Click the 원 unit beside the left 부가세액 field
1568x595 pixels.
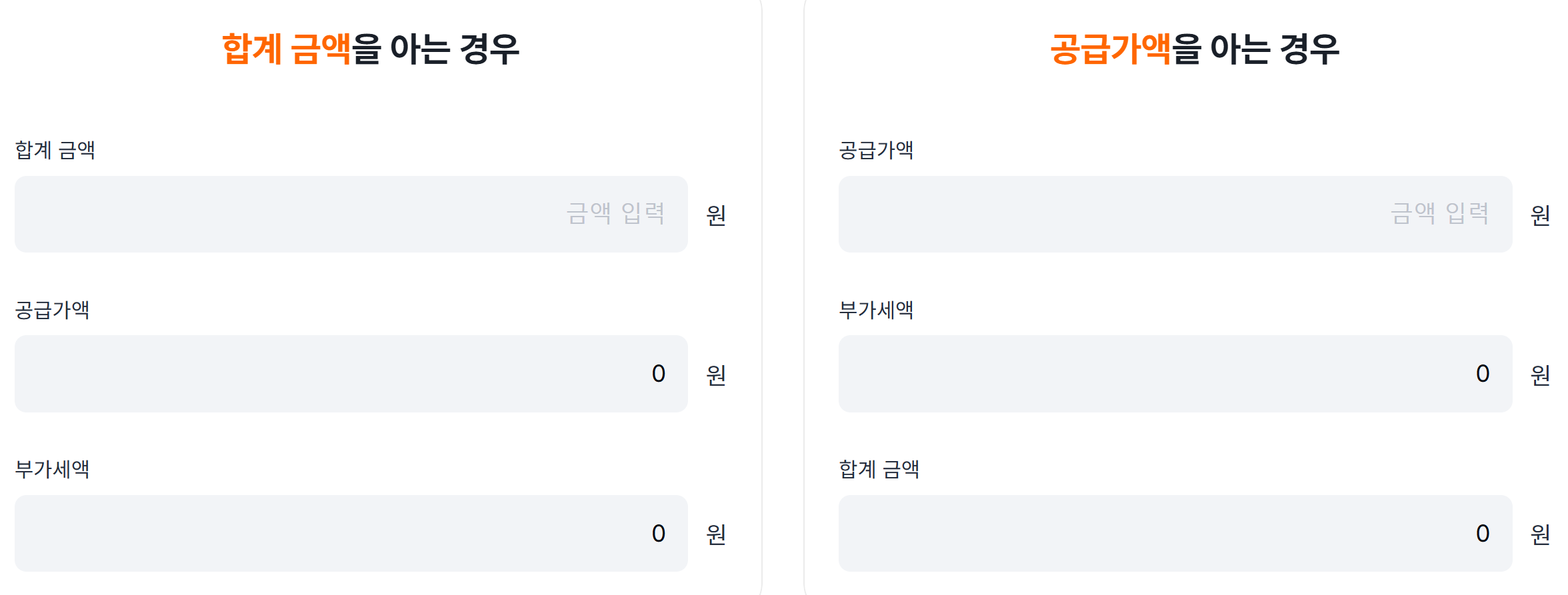point(716,534)
